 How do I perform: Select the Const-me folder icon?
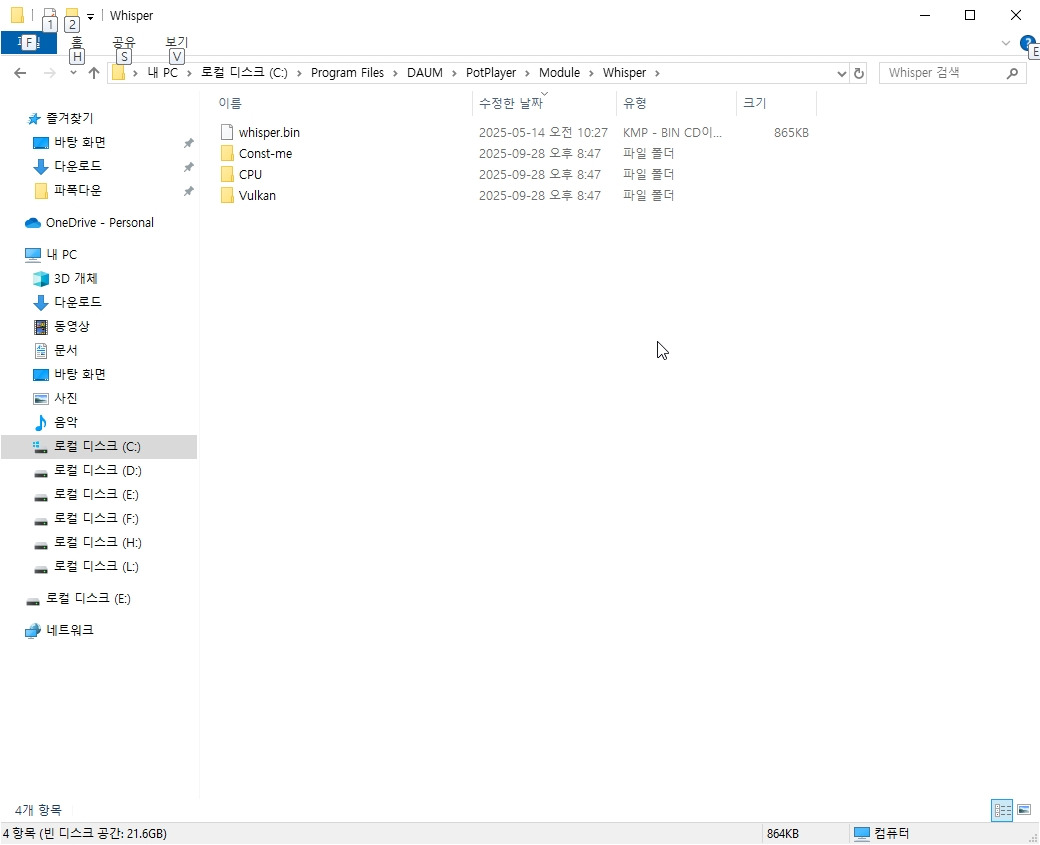(227, 153)
